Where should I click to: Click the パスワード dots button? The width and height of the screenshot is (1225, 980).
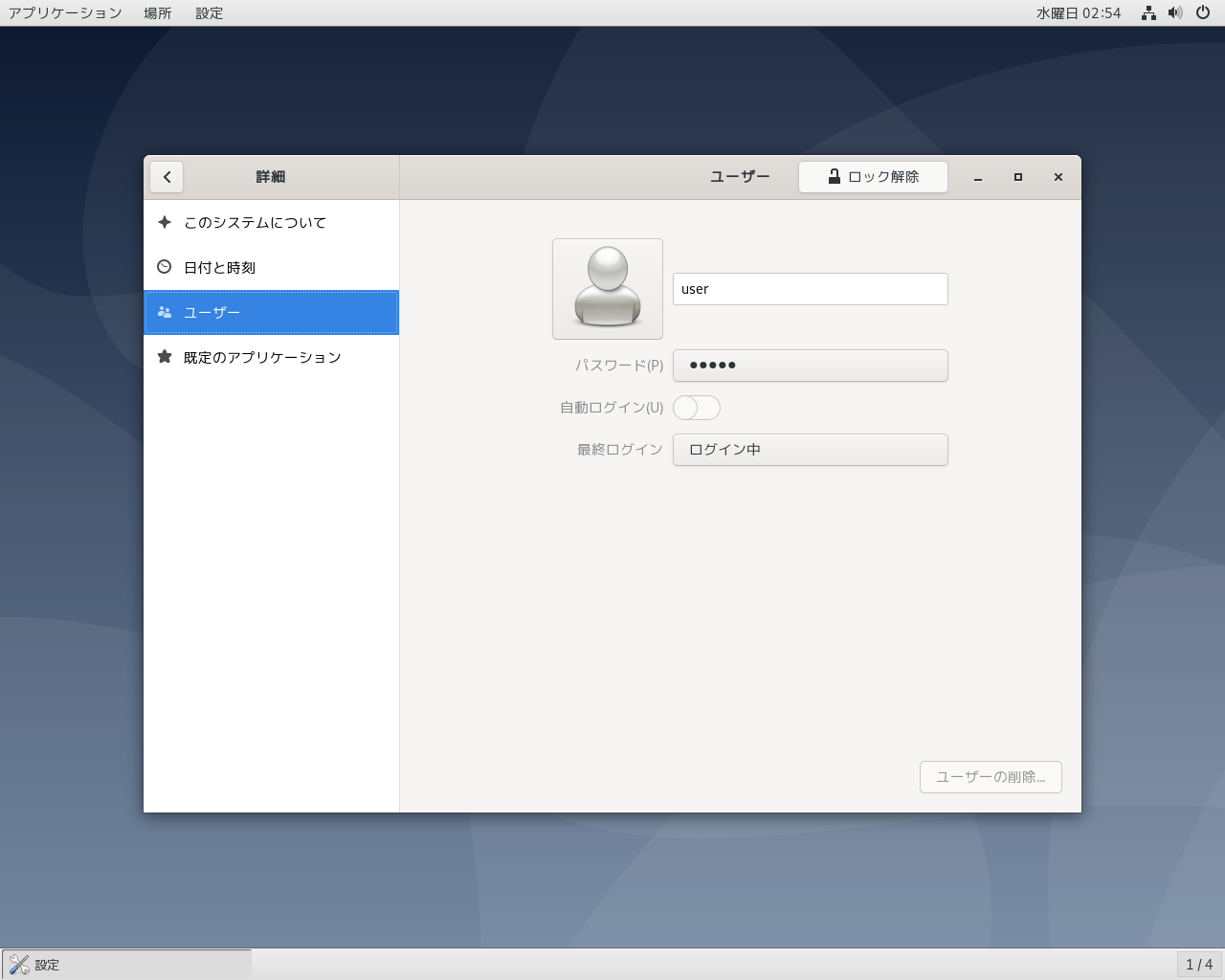pyautogui.click(x=811, y=366)
